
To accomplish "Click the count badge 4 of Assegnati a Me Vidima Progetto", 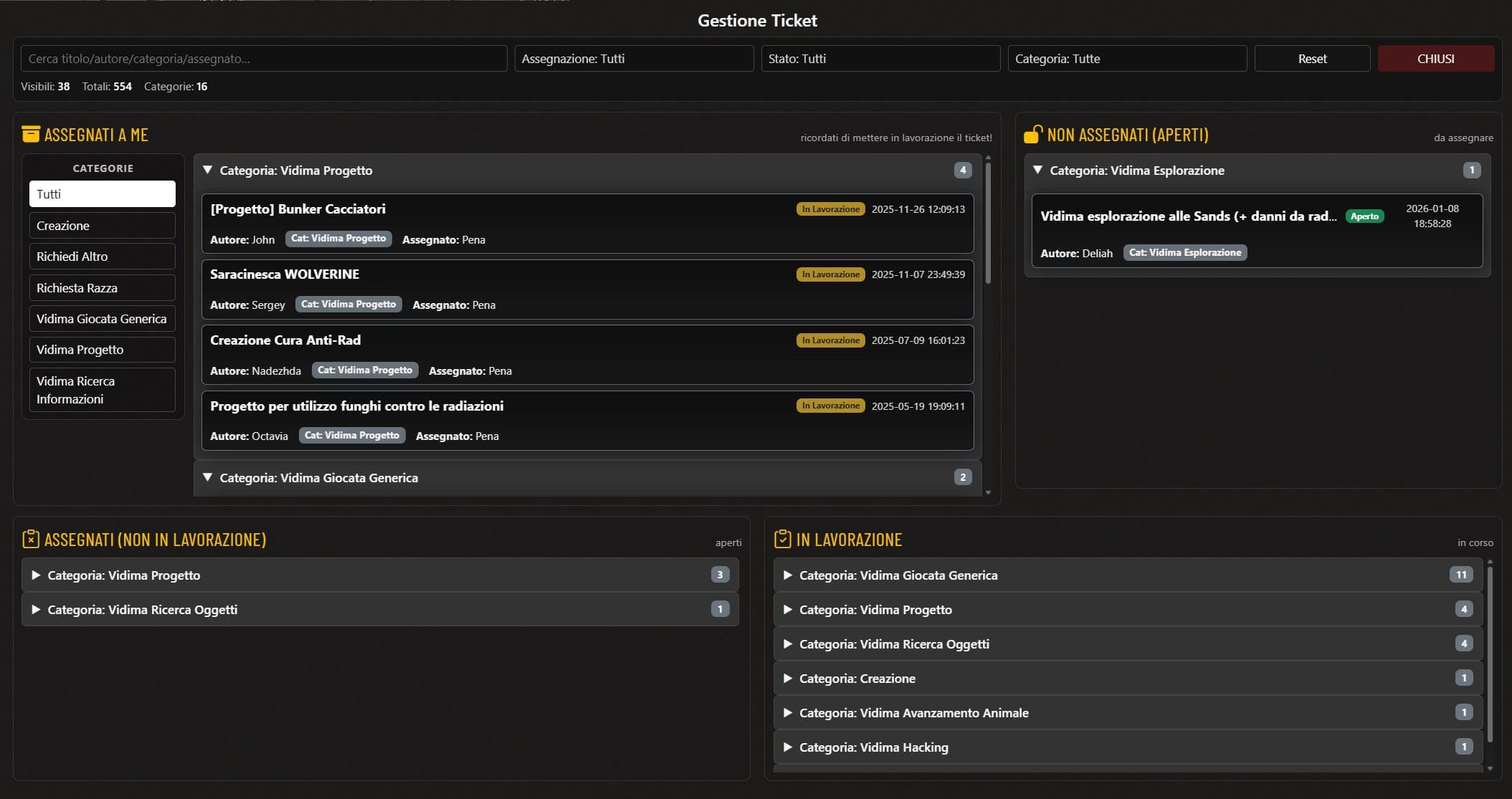I will pyautogui.click(x=963, y=170).
